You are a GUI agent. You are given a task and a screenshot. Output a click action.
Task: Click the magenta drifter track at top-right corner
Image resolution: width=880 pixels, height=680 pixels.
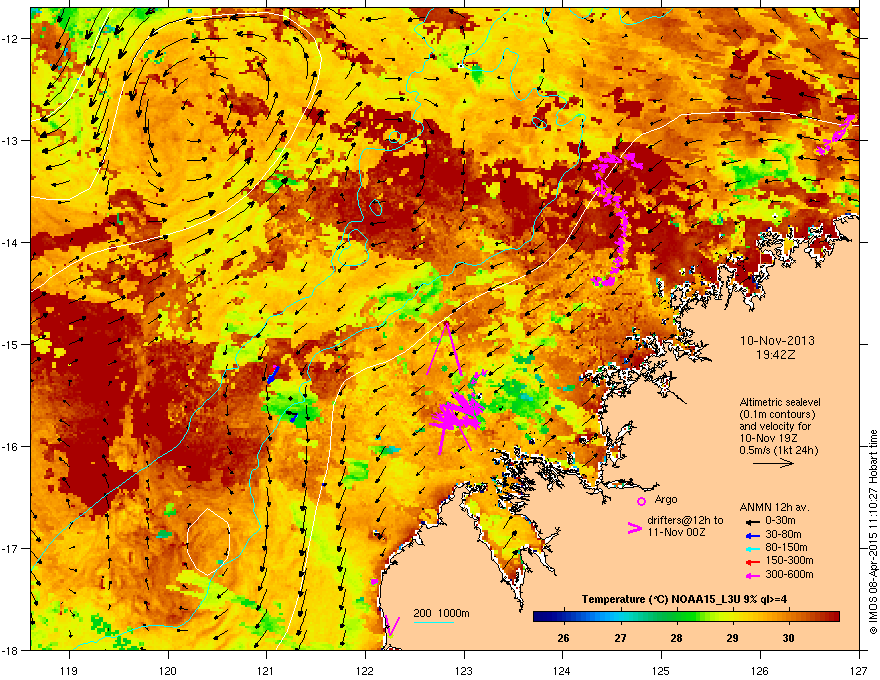[x=836, y=135]
